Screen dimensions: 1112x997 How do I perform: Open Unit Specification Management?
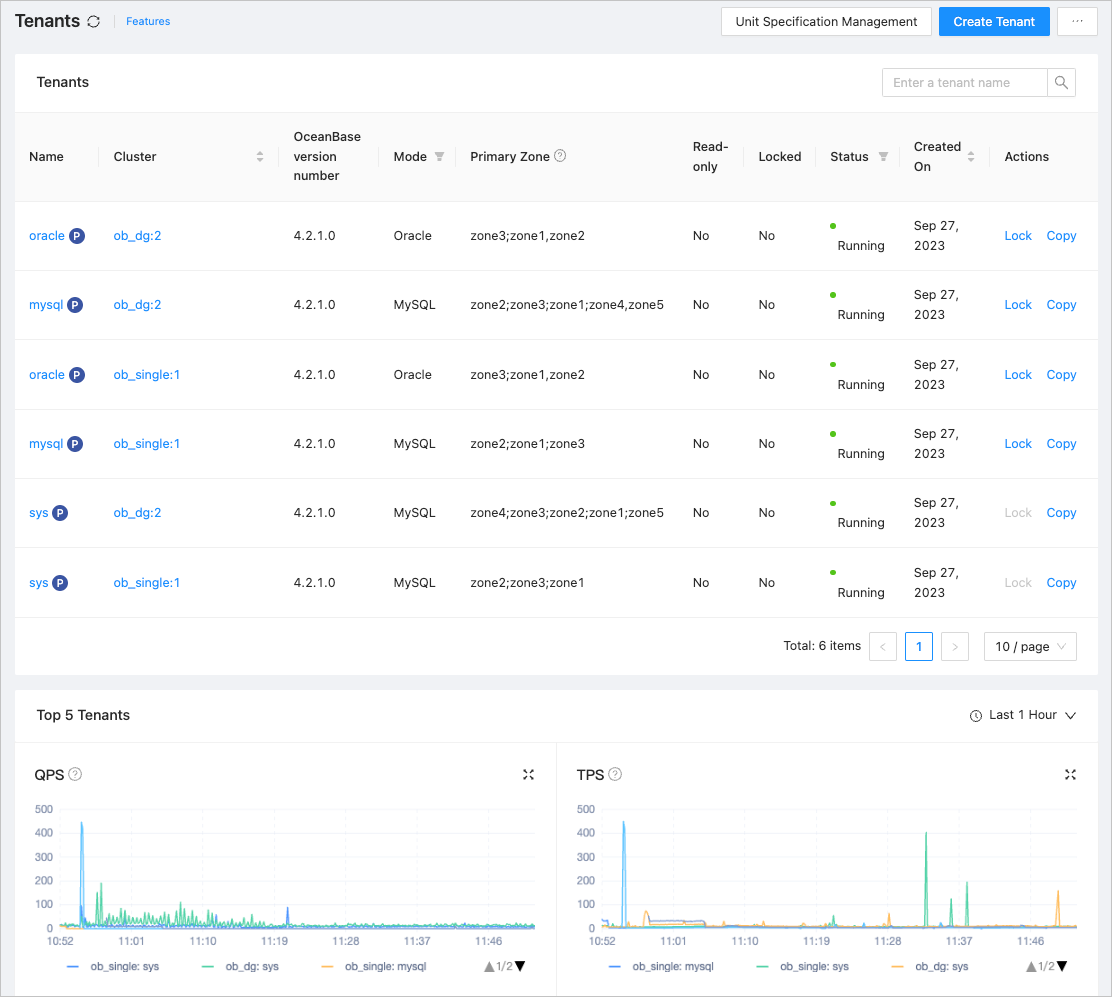click(x=826, y=22)
